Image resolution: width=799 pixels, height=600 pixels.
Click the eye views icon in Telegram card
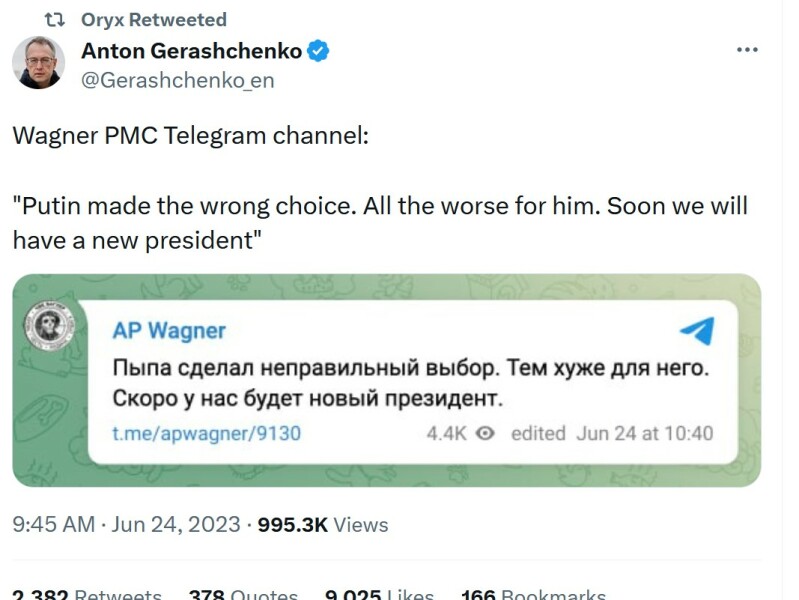click(486, 434)
